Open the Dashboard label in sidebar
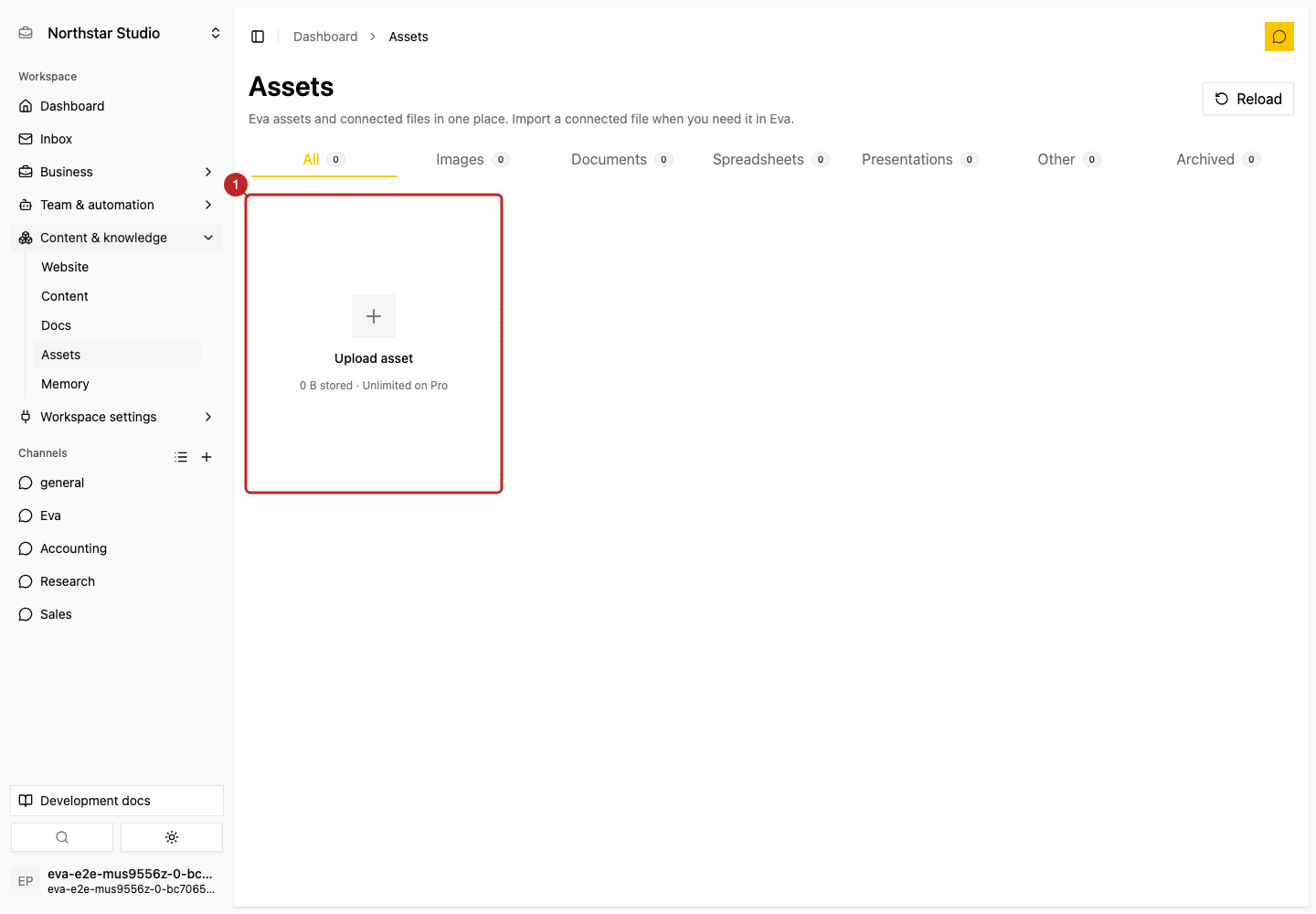This screenshot has height=914, width=1316. (x=72, y=106)
